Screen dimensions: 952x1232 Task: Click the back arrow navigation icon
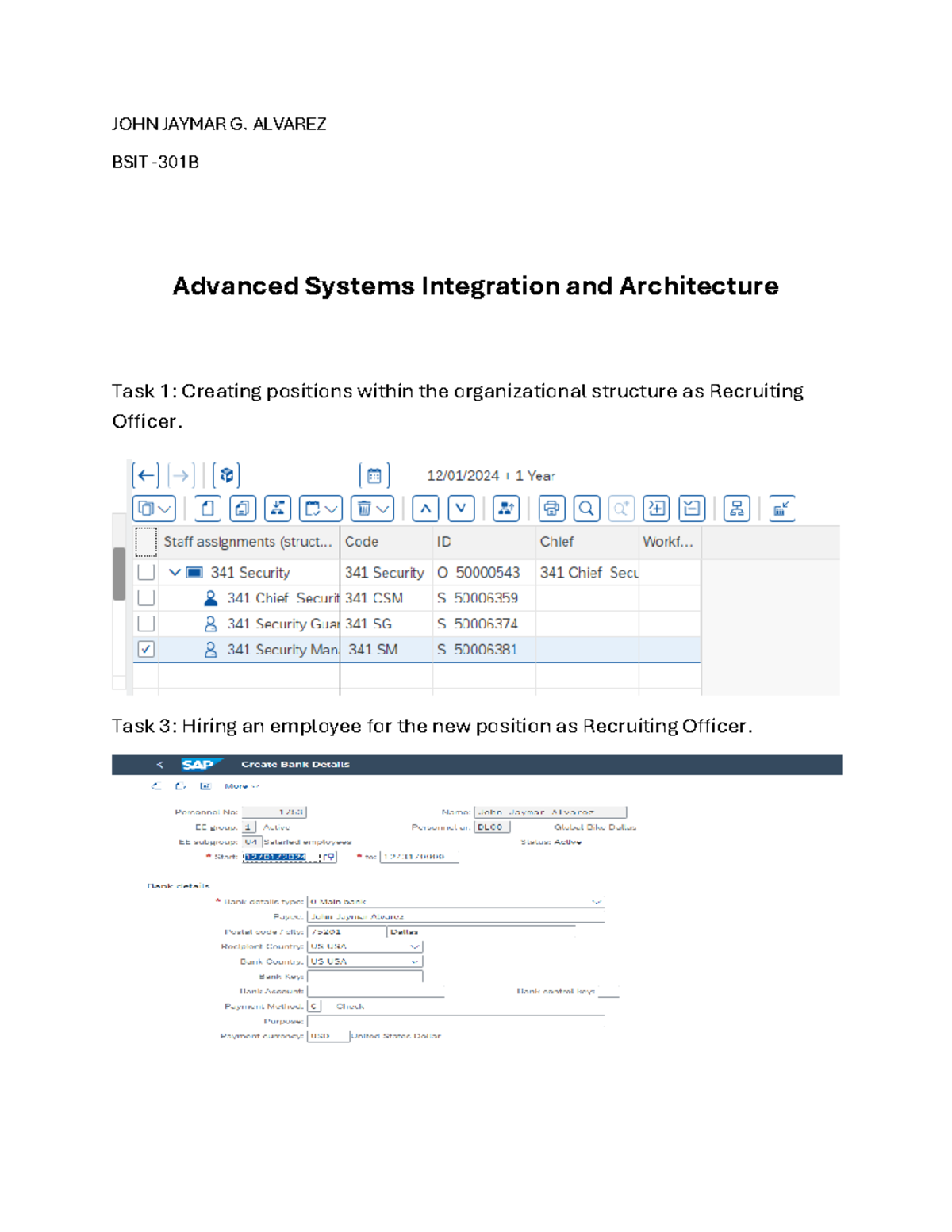tap(146, 475)
